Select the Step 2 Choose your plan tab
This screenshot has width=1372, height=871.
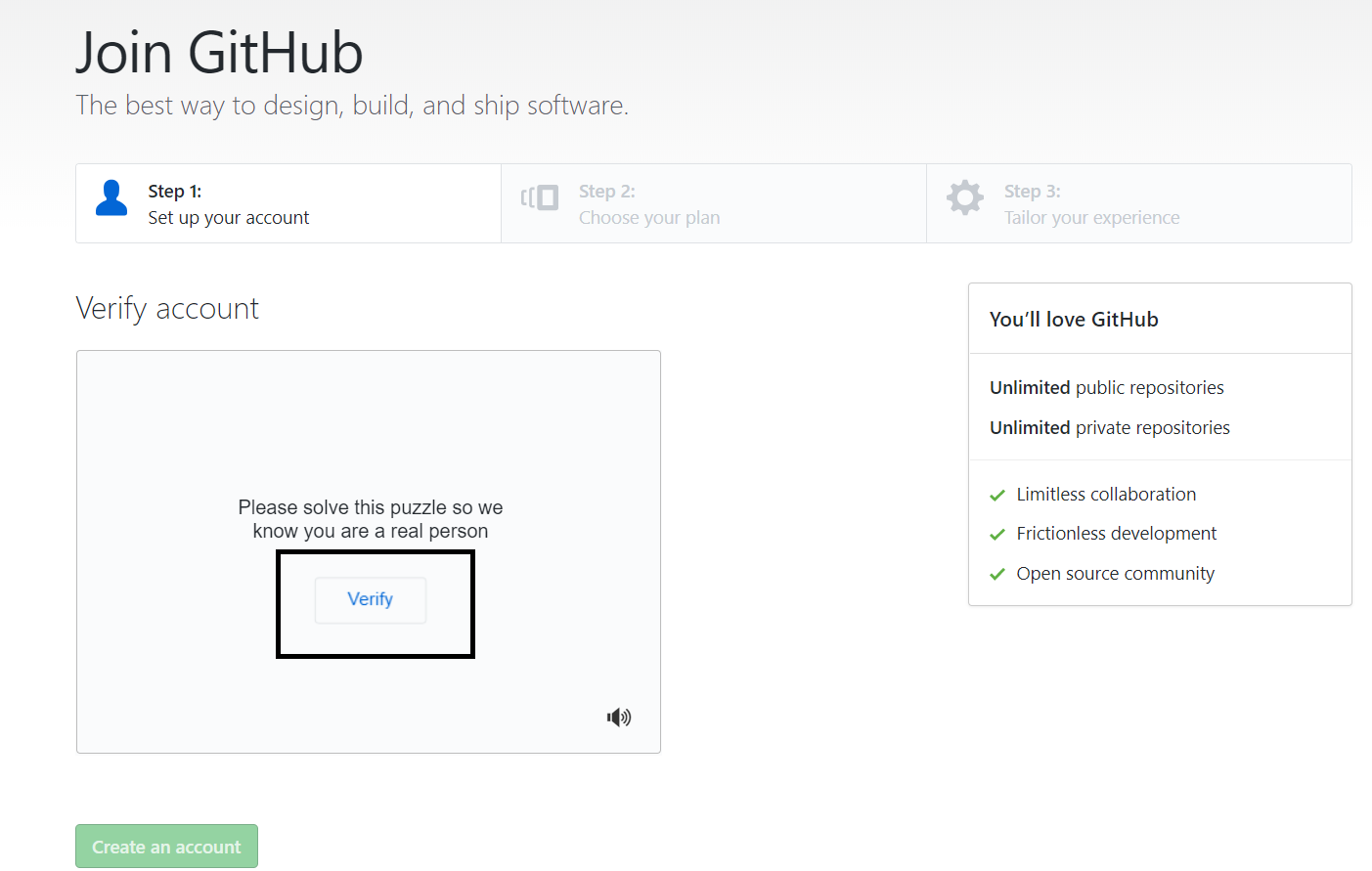pyautogui.click(x=714, y=203)
